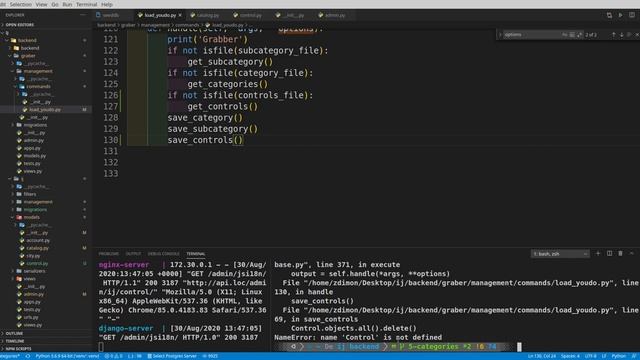Open the compare changes icon in editor toolbar

609,15
